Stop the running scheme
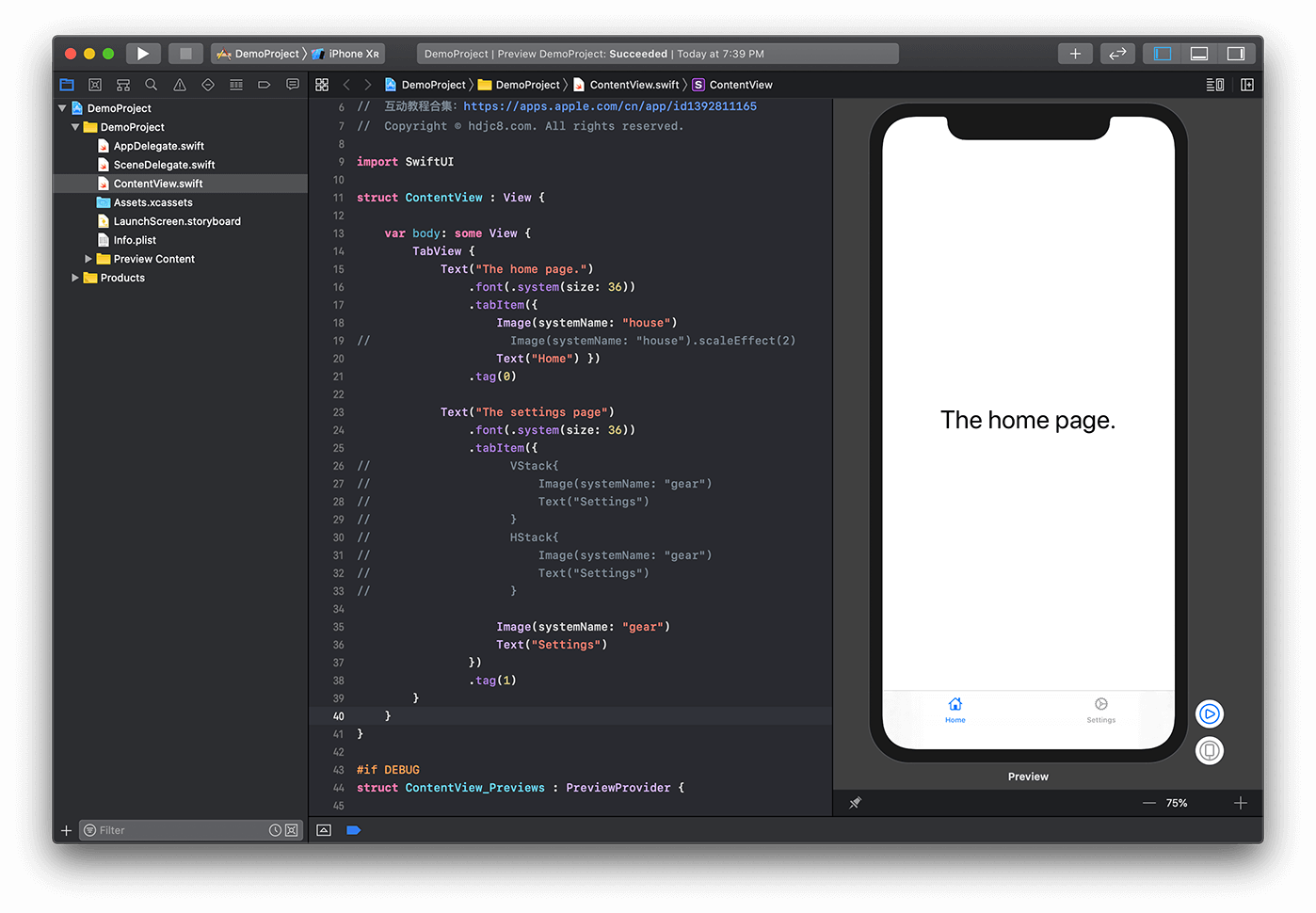1316x913 pixels. [185, 54]
